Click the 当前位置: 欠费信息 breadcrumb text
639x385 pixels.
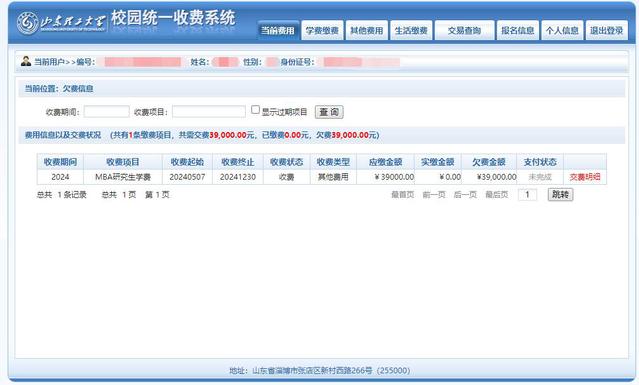tap(59, 88)
